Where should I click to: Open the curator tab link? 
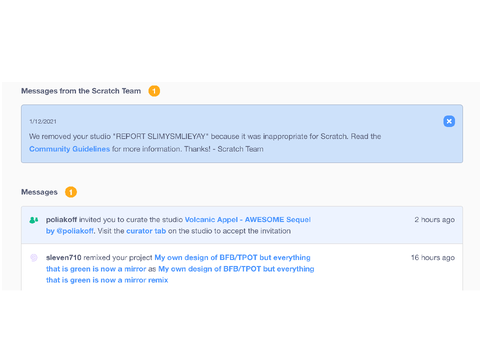pos(146,231)
